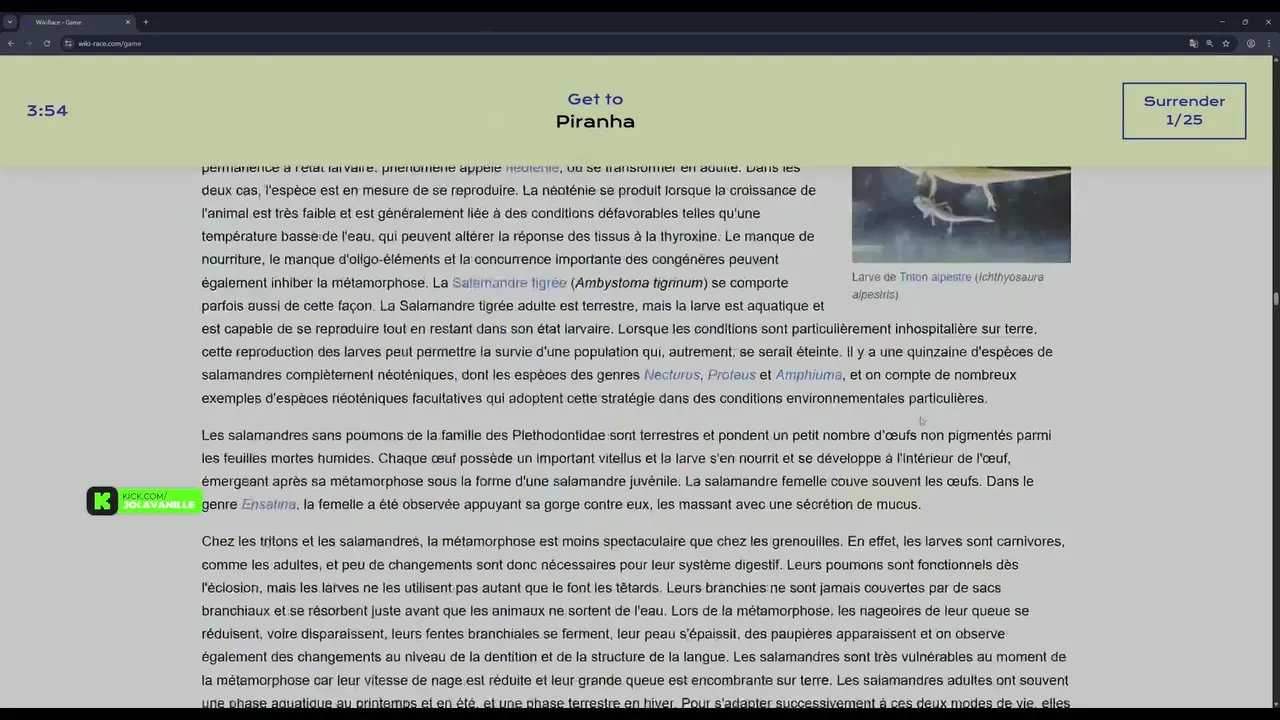Viewport: 1280px width, 720px height.
Task: Open a new browser tab
Action: (x=145, y=22)
